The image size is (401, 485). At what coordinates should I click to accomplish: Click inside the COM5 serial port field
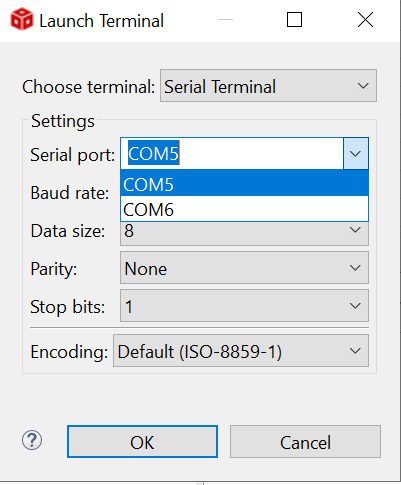coord(232,153)
